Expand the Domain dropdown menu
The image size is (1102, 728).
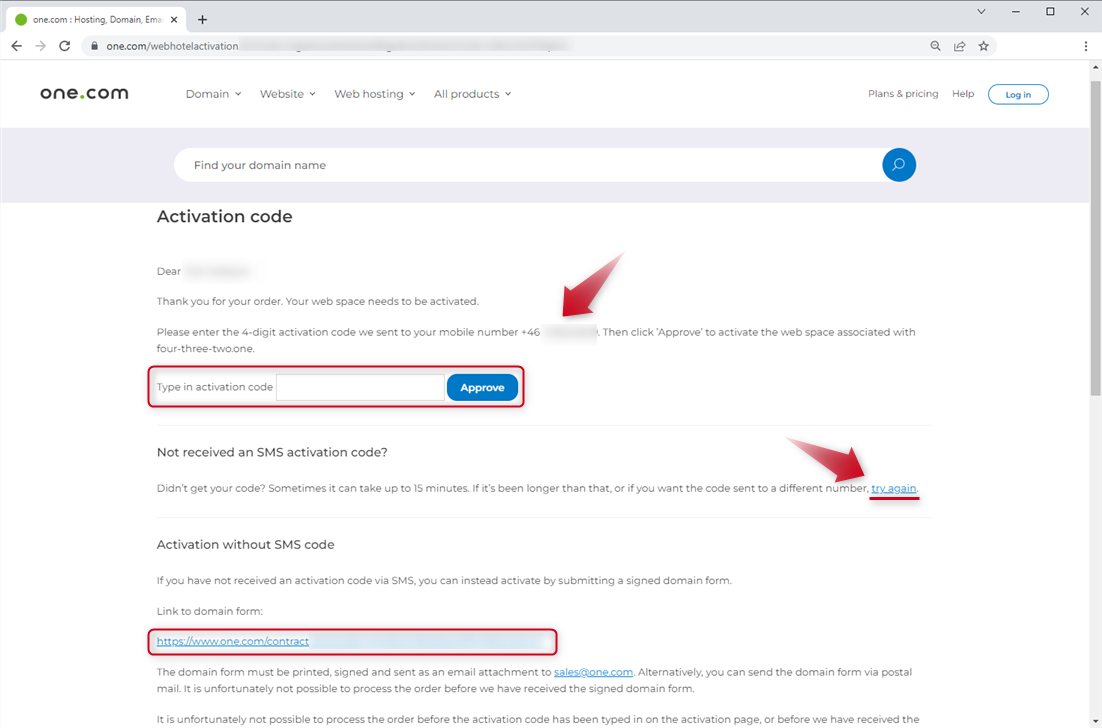[213, 94]
